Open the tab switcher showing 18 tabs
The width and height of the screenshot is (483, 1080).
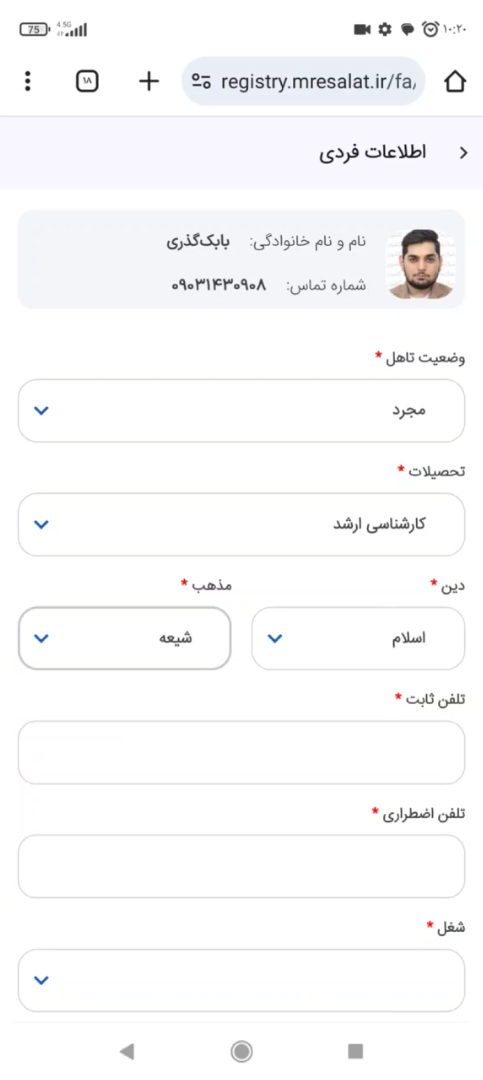87,81
